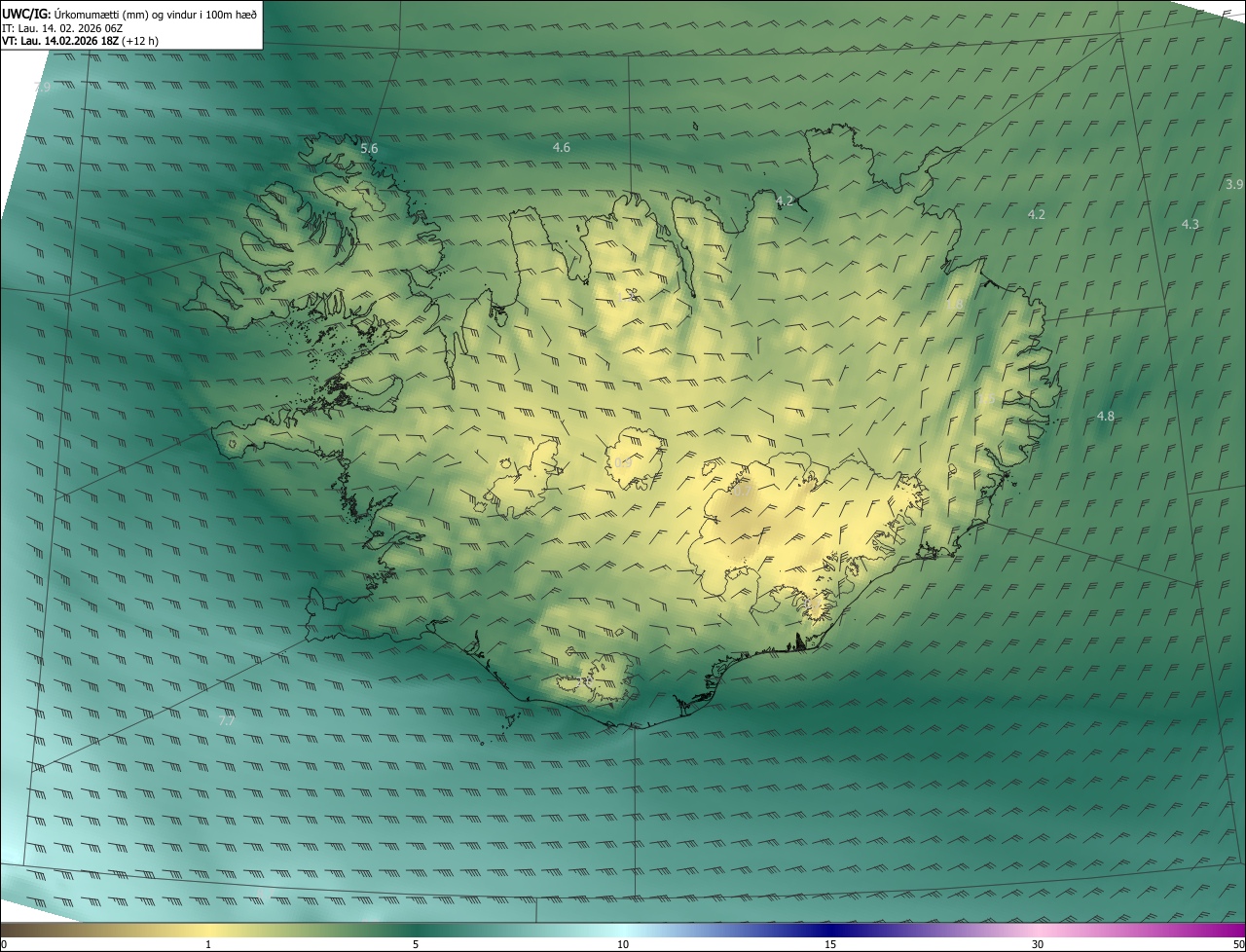The height and width of the screenshot is (952, 1246).
Task: Click the '5' tick label on the color scale
Action: [x=416, y=944]
